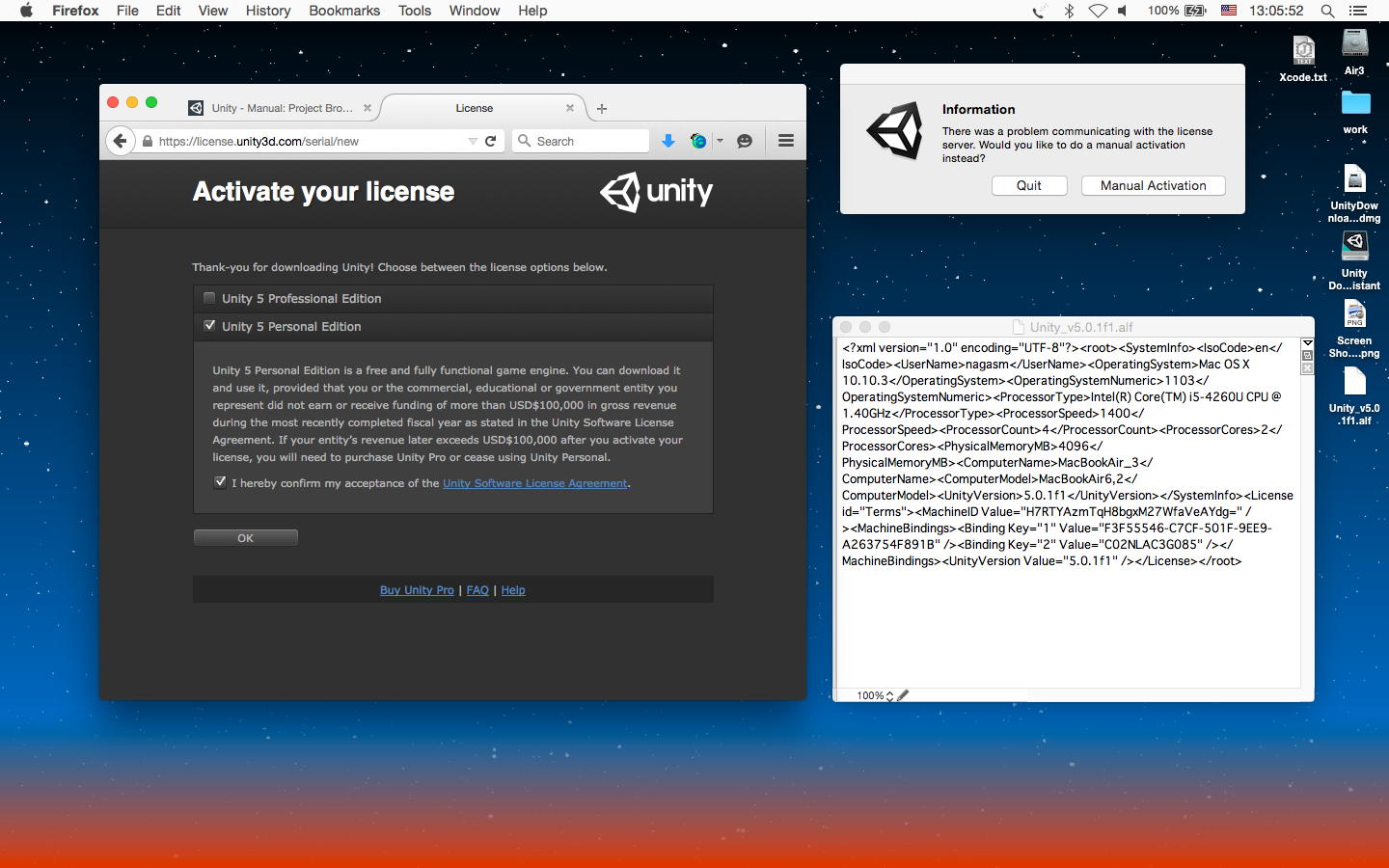The height and width of the screenshot is (868, 1389).
Task: Open the Help menu in the menu bar
Action: point(532,11)
